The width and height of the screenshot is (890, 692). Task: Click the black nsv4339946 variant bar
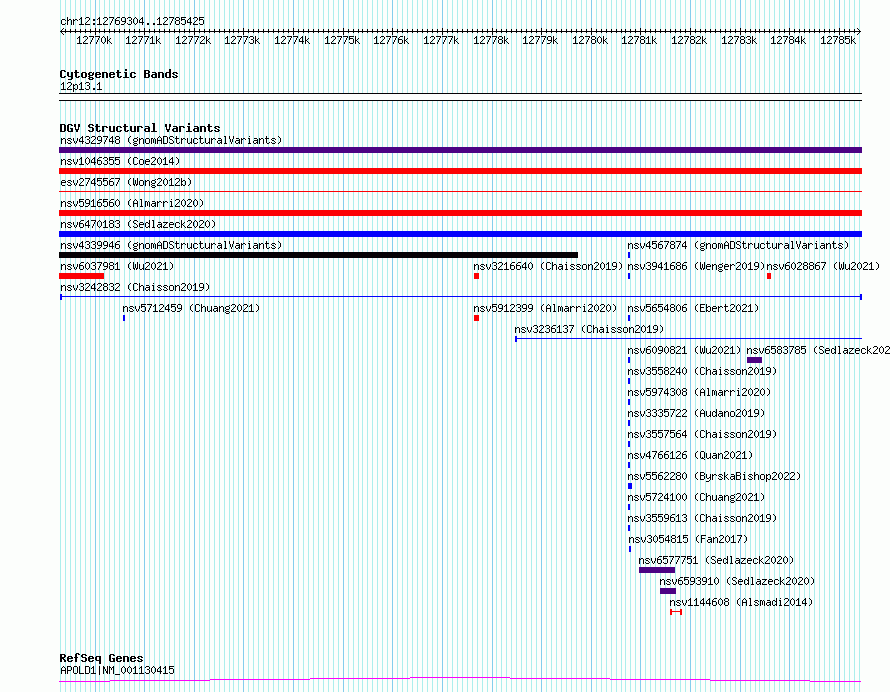coord(318,255)
